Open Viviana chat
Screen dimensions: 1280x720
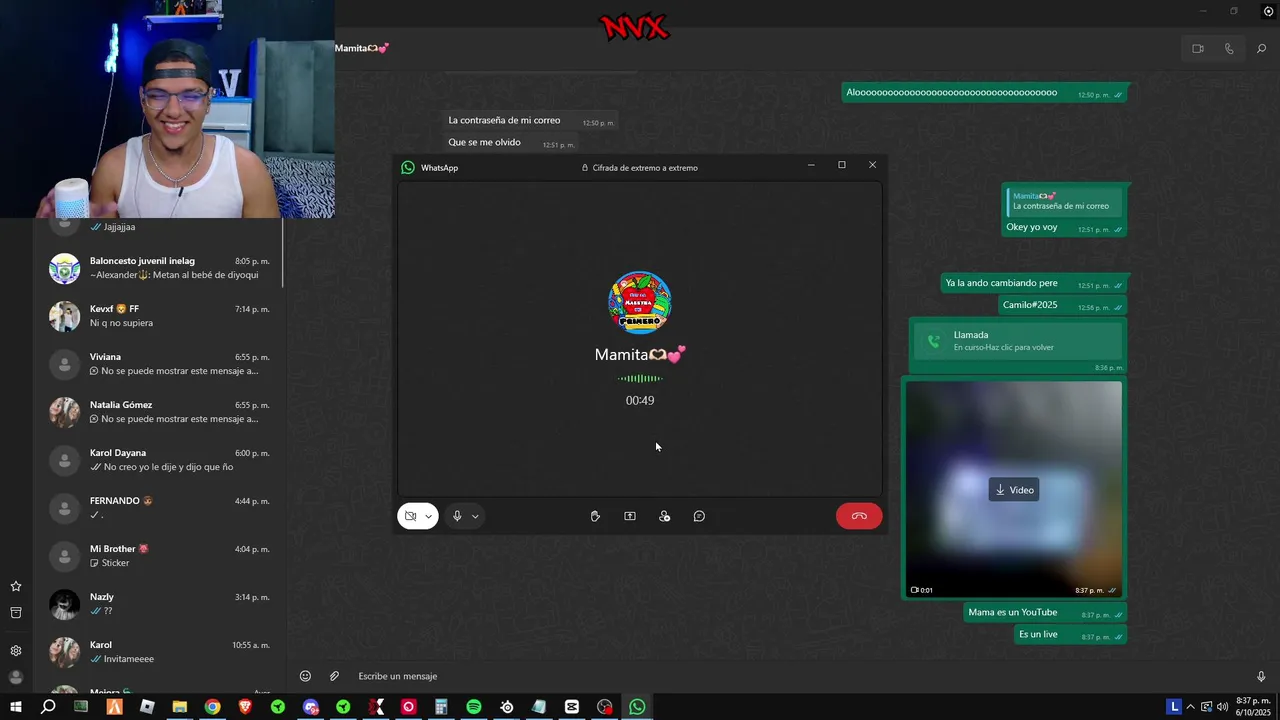point(160,364)
